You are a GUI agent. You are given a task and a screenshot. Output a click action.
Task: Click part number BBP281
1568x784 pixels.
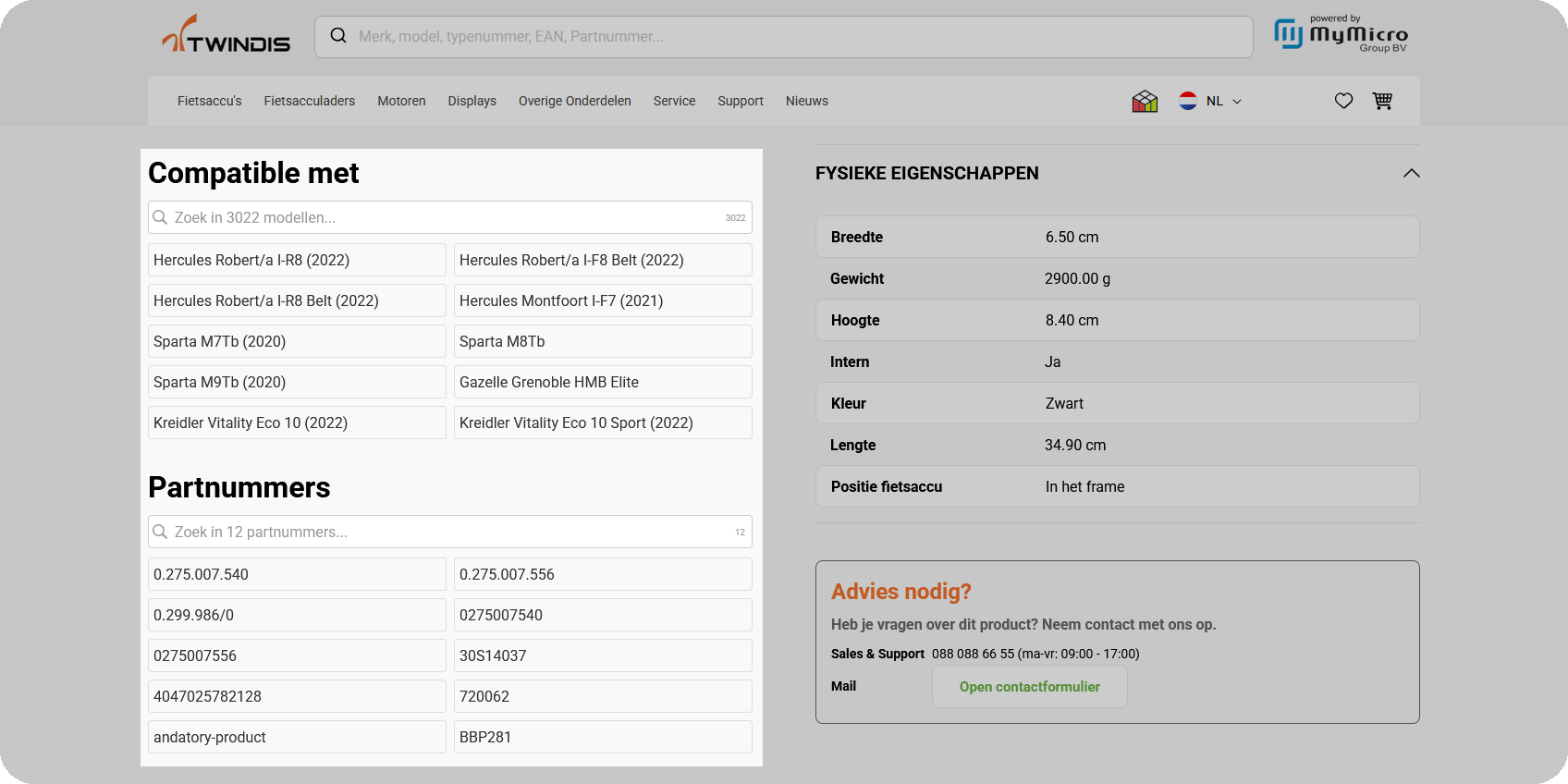pyautogui.click(x=603, y=737)
